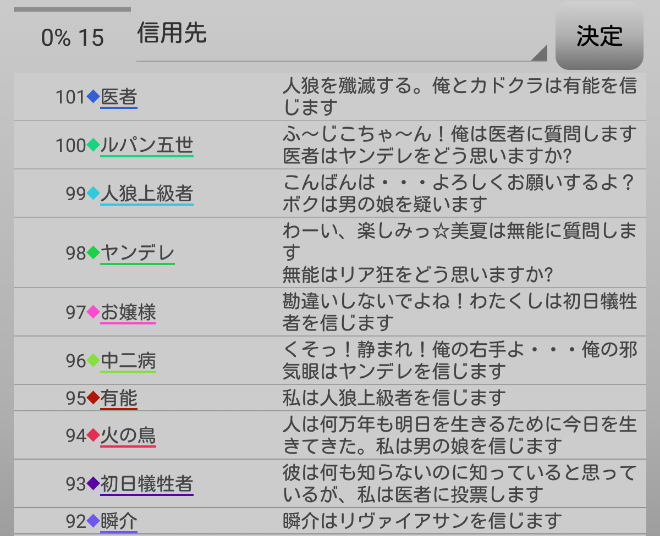Click the 0% 15 progress indicator
Viewport: 660px width, 536px height.
click(x=72, y=37)
